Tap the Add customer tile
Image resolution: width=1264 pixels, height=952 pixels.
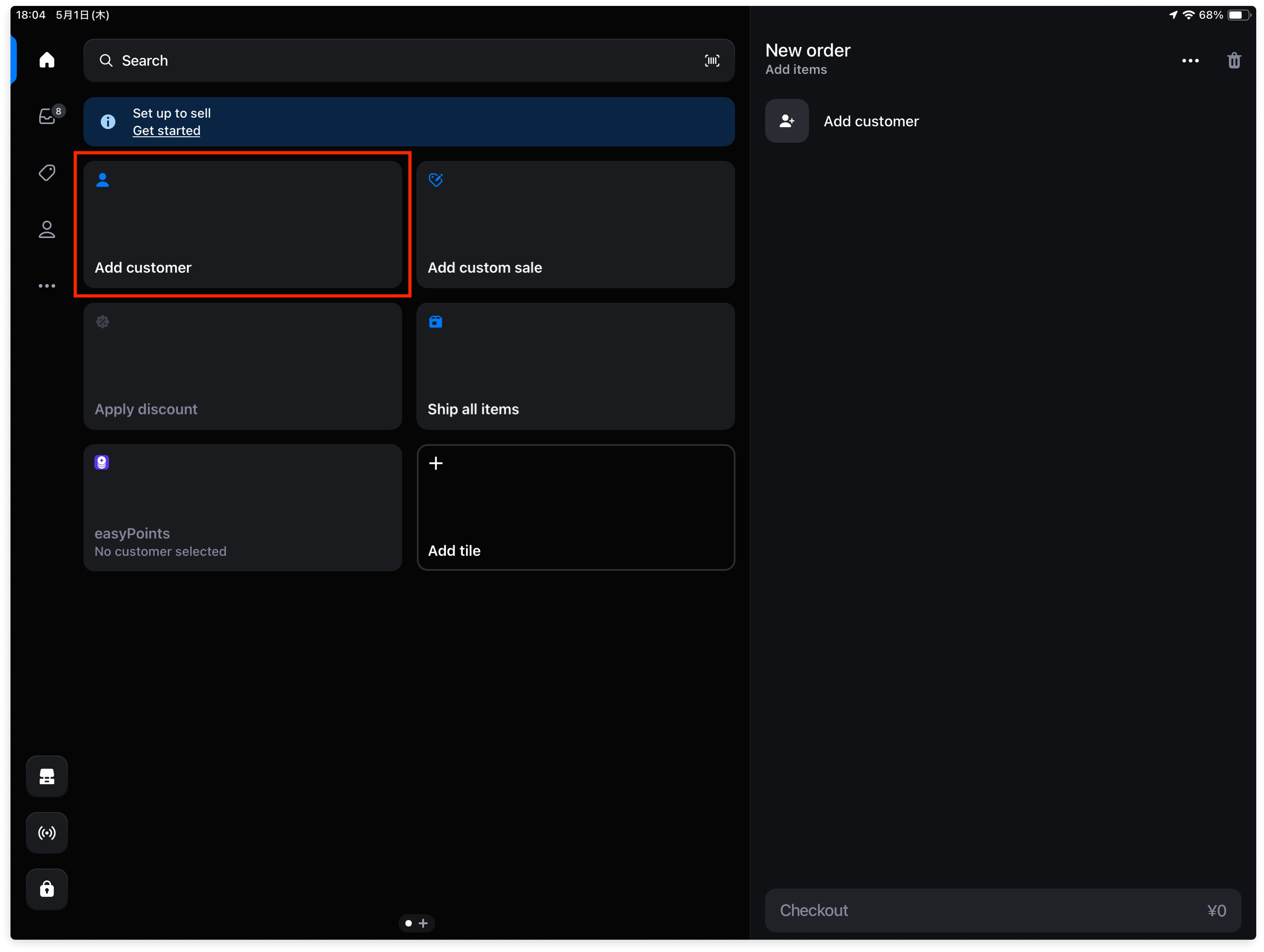(x=242, y=224)
